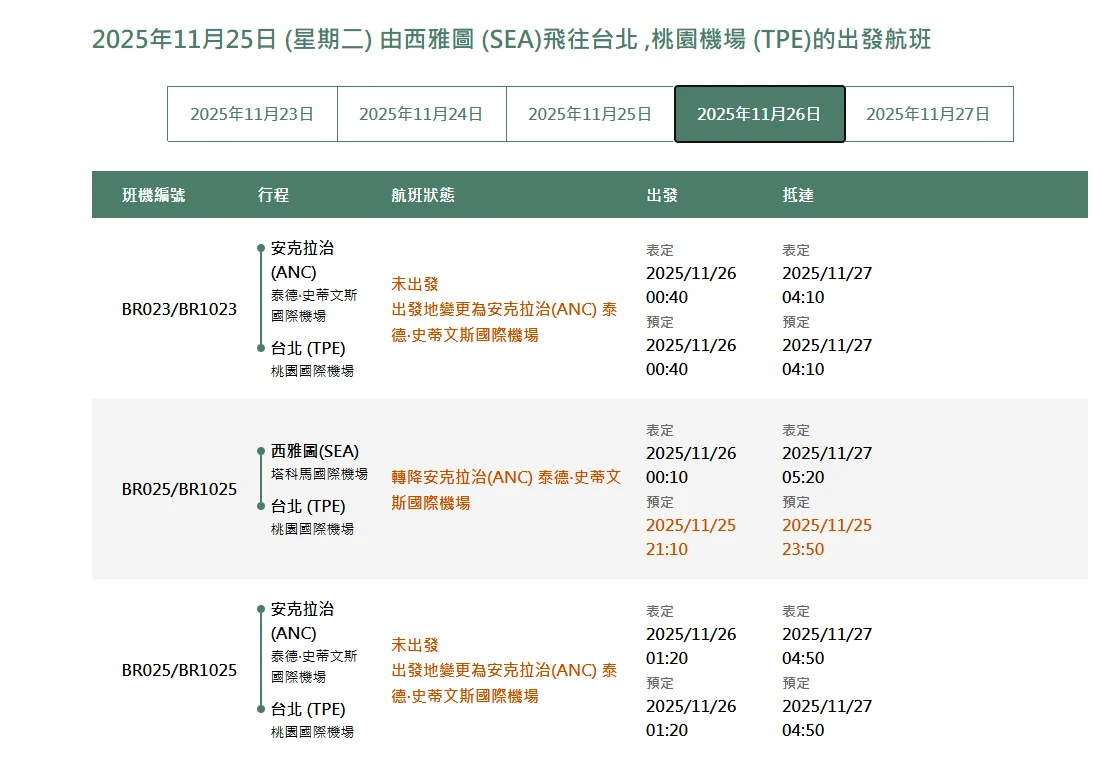Click scheduled arrival time 05:20

[x=803, y=478]
